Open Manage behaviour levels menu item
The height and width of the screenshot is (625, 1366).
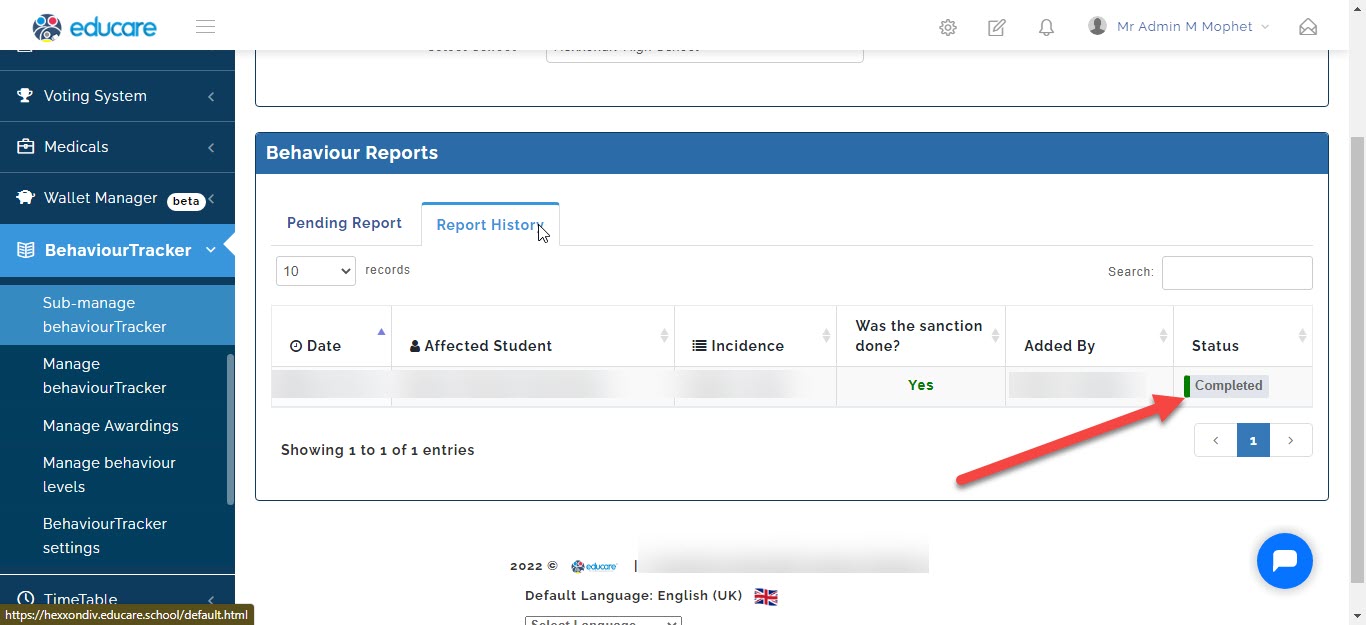point(117,475)
